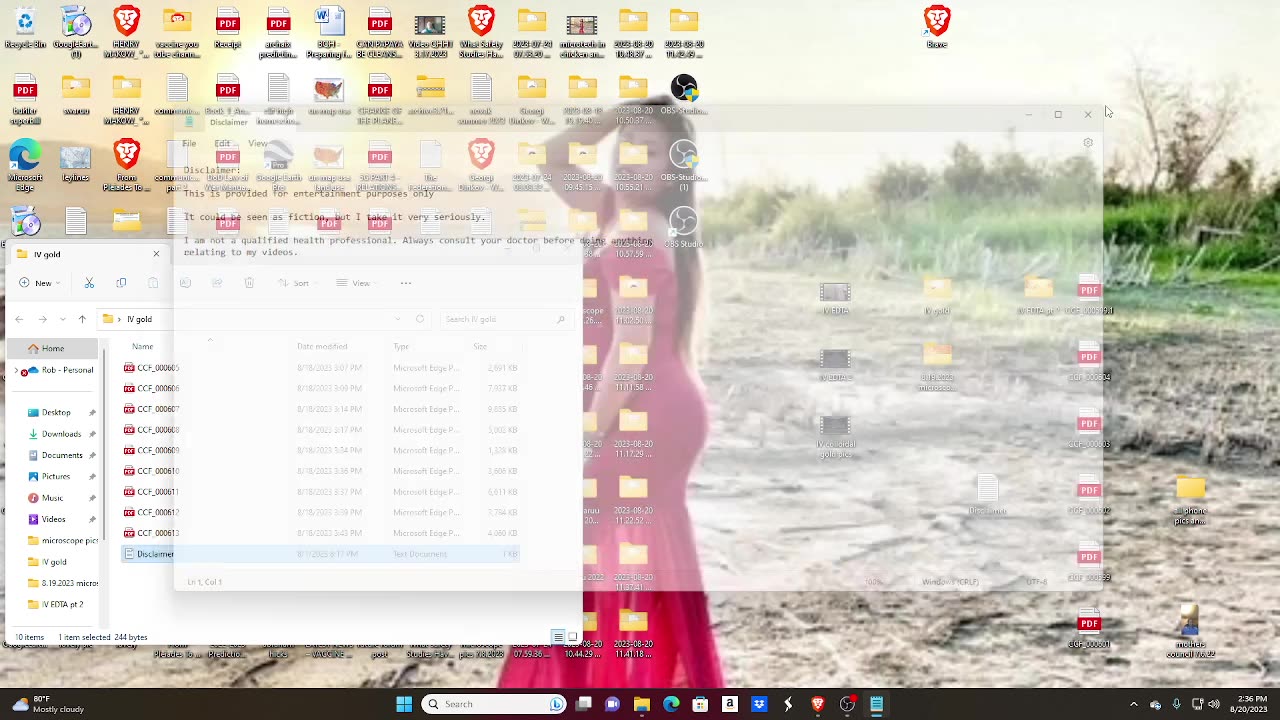This screenshot has height=720, width=1280.
Task: Select file CCF_000605 in file list
Action: click(x=150, y=368)
